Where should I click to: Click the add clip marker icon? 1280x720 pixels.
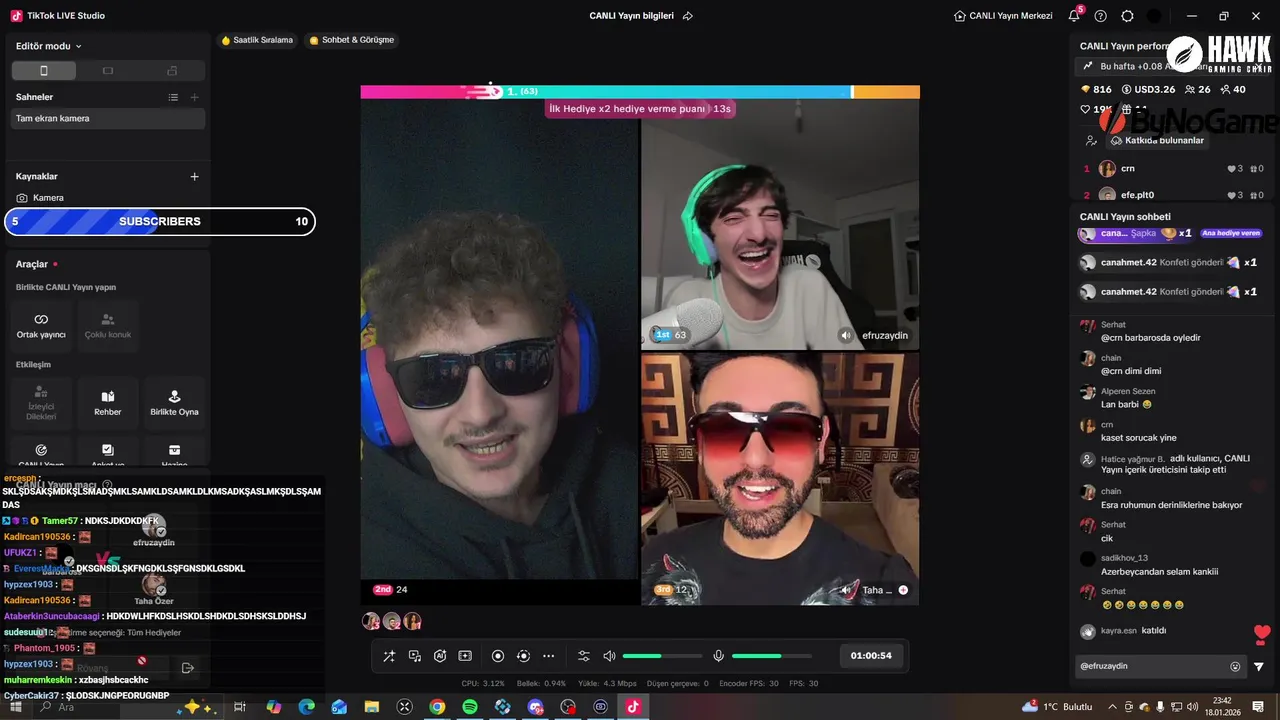click(x=465, y=656)
